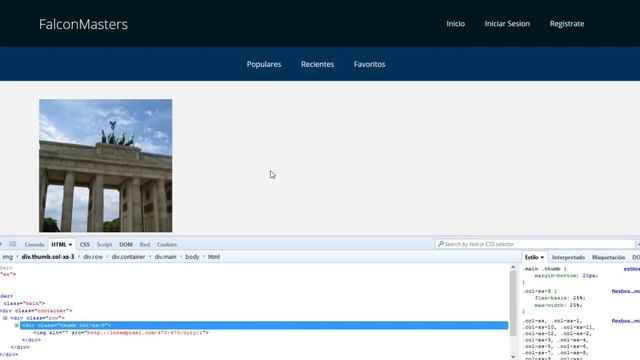Open the Registrate link
The image size is (640, 360).
567,24
